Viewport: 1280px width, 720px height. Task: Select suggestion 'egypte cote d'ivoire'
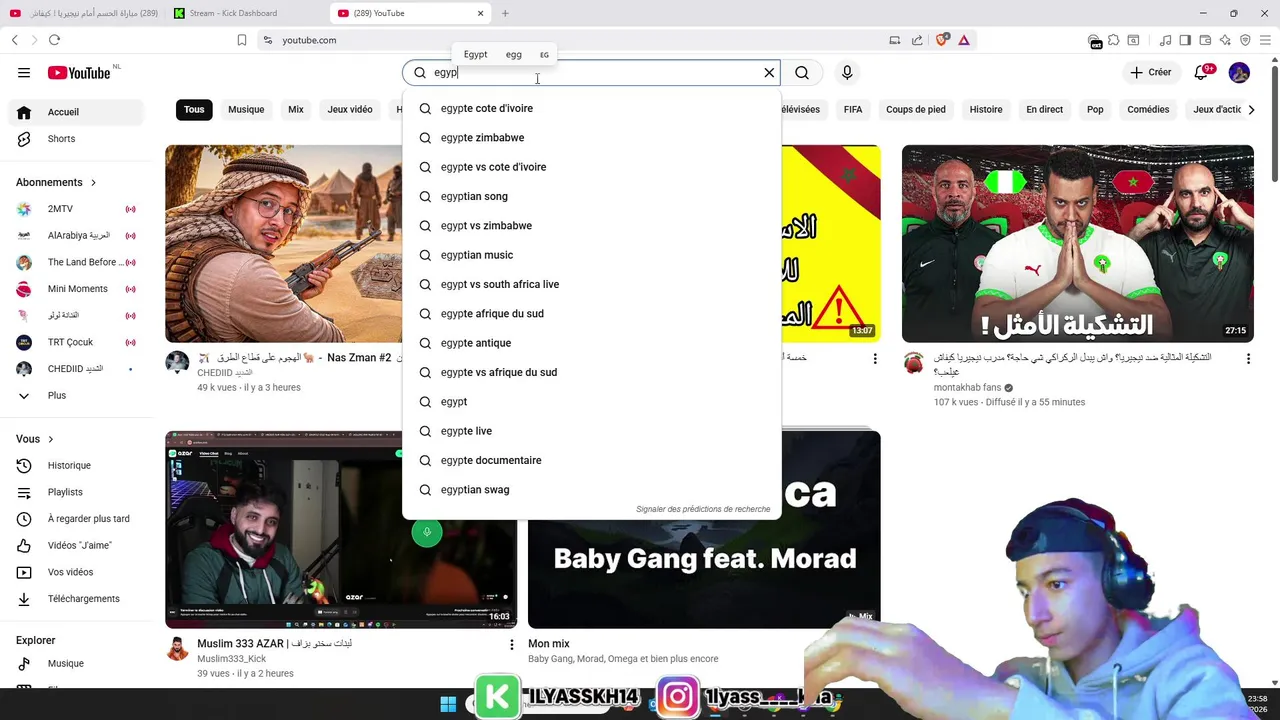(591, 108)
